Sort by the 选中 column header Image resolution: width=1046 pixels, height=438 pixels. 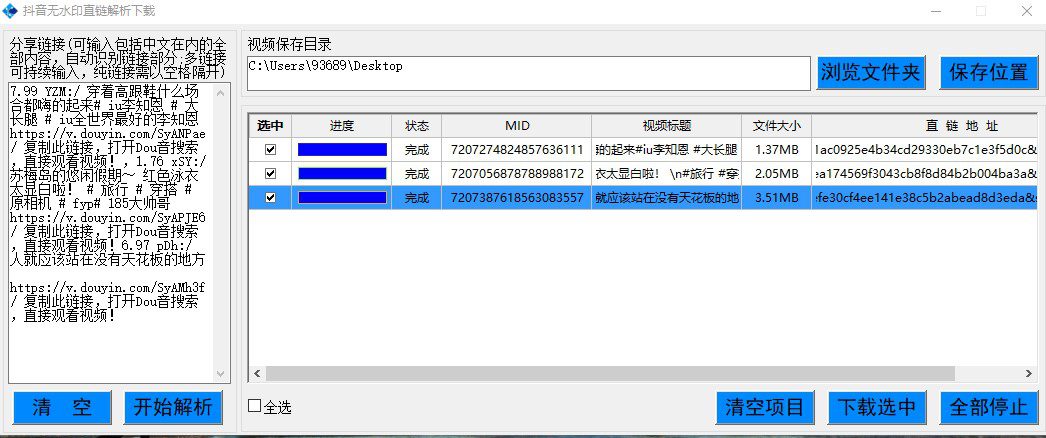270,126
